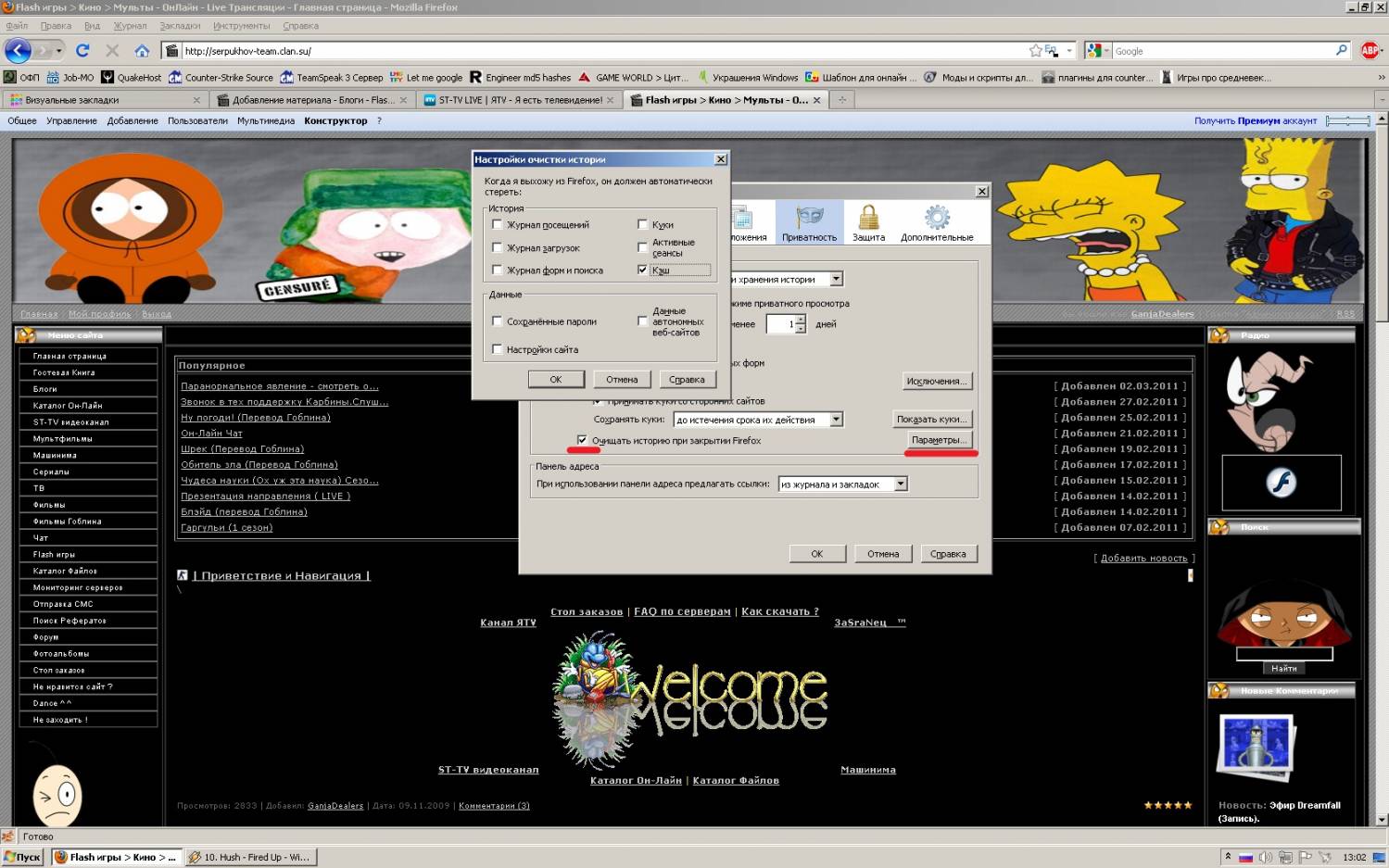Open the Конструктор site menu
This screenshot has height=868, width=1389.
click(x=335, y=120)
